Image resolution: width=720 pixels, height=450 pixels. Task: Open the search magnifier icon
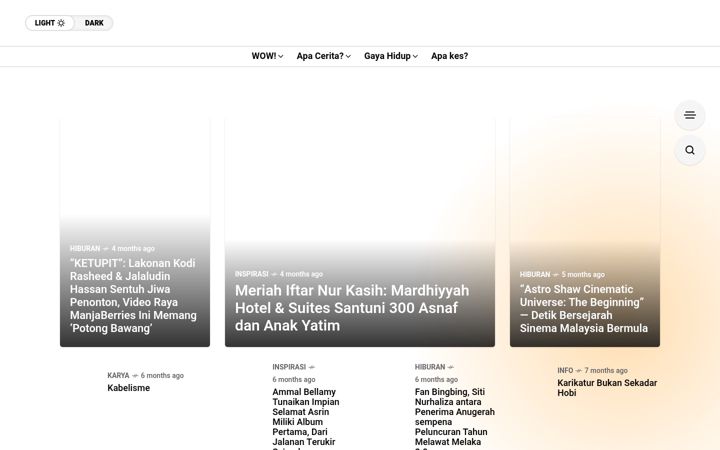[x=690, y=150]
